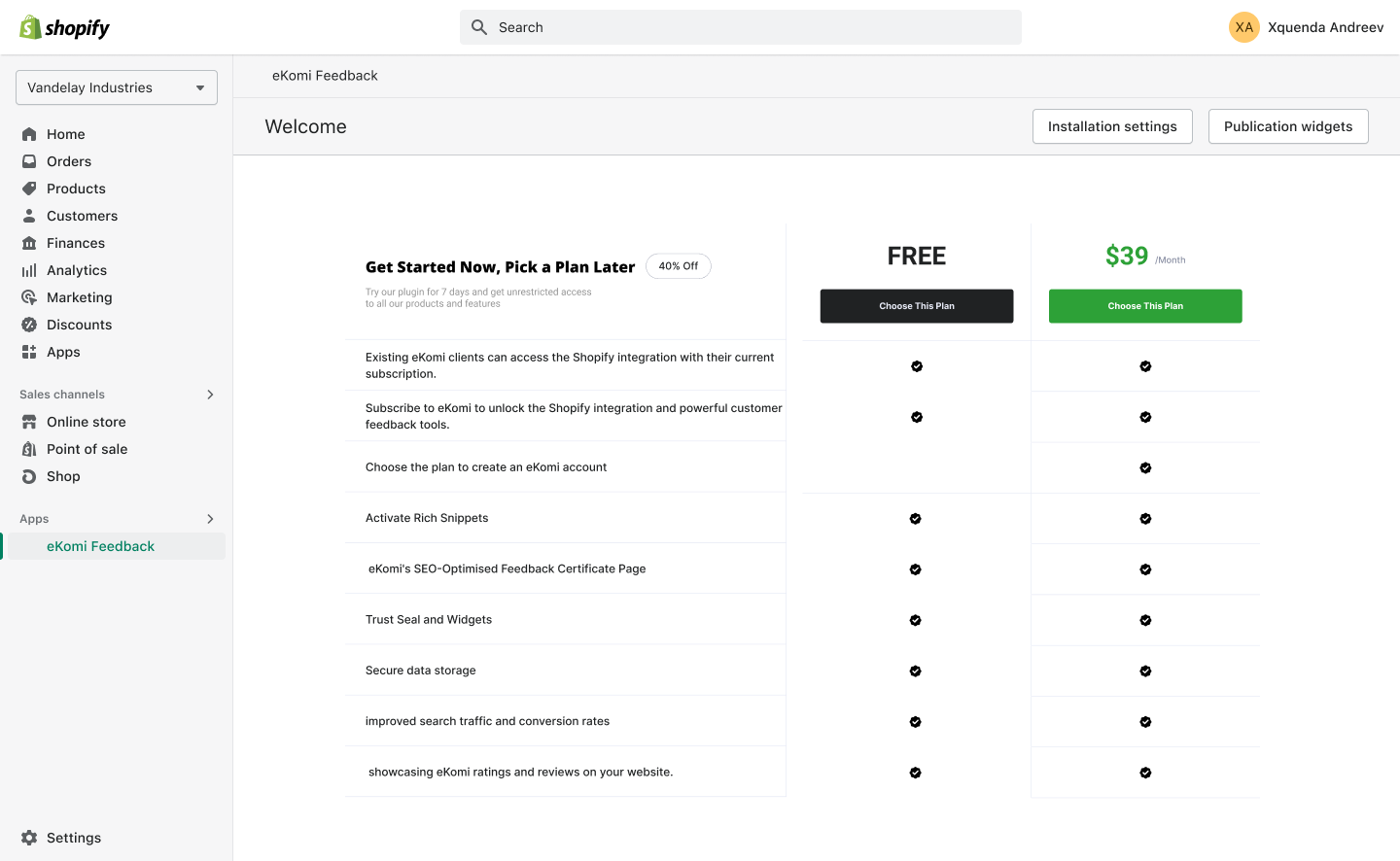Screen dimensions: 1400x861
Task: Click the Shopify logo
Action: point(65,27)
